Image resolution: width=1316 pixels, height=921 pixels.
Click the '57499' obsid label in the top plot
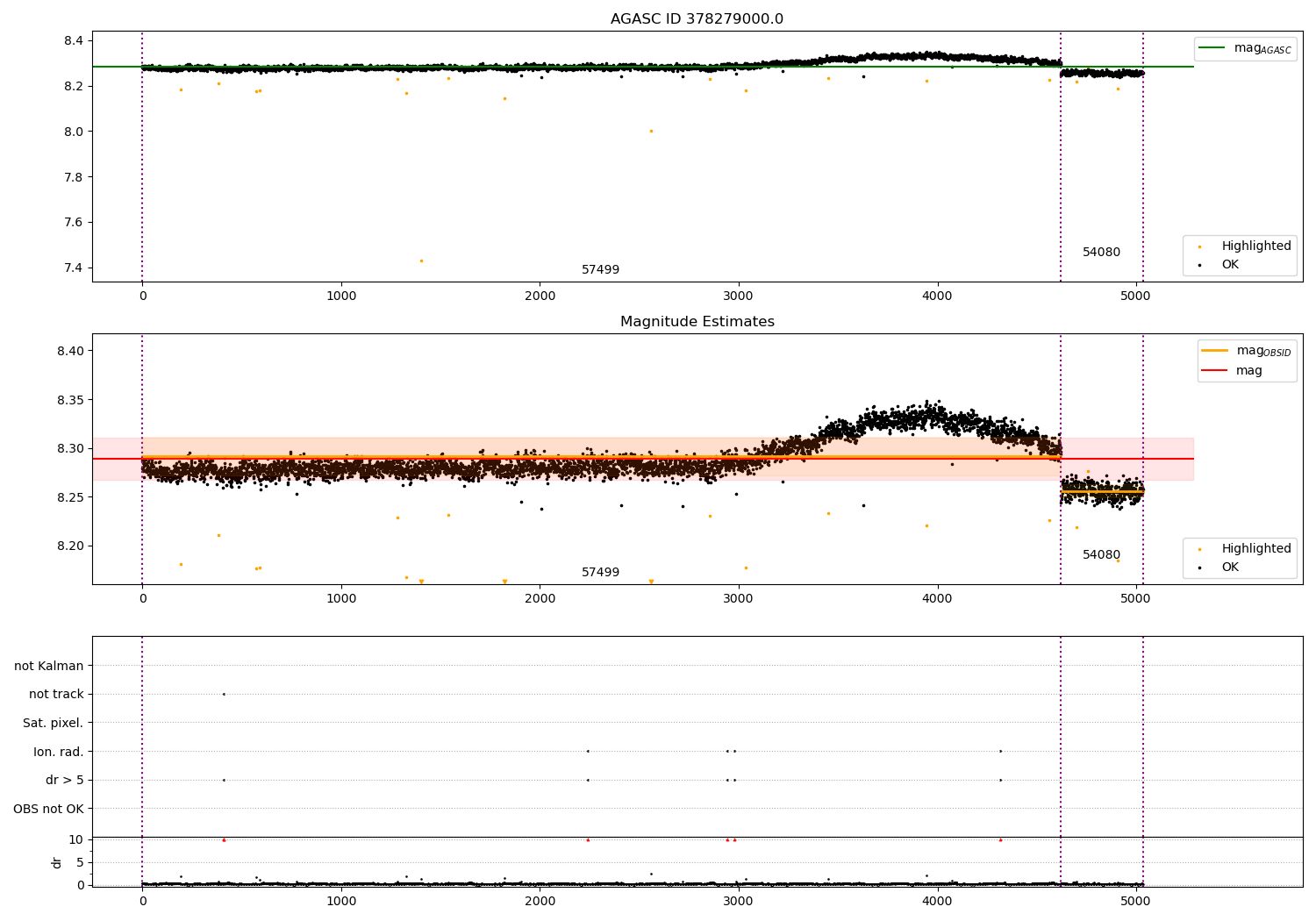point(600,270)
